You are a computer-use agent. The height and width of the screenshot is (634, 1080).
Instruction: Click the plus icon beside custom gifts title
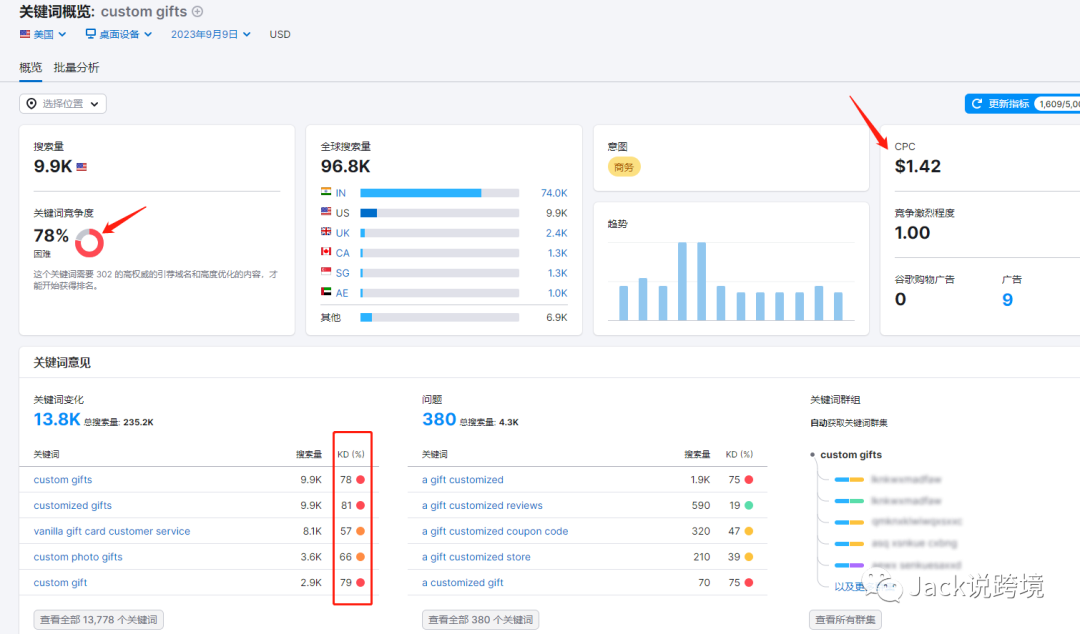pyautogui.click(x=198, y=12)
